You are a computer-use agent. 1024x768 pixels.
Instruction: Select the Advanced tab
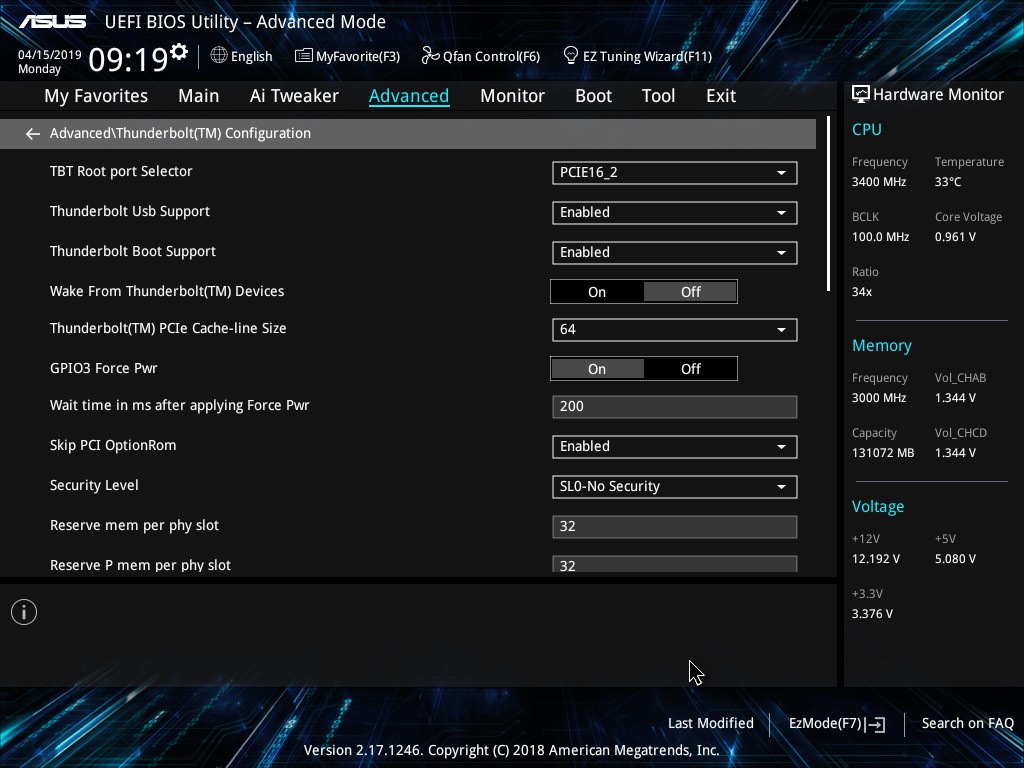click(409, 96)
